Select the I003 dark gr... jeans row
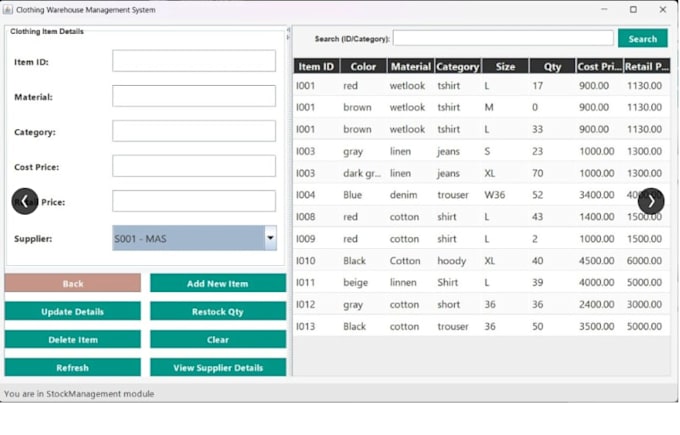The height and width of the screenshot is (435, 680). pyautogui.click(x=482, y=173)
